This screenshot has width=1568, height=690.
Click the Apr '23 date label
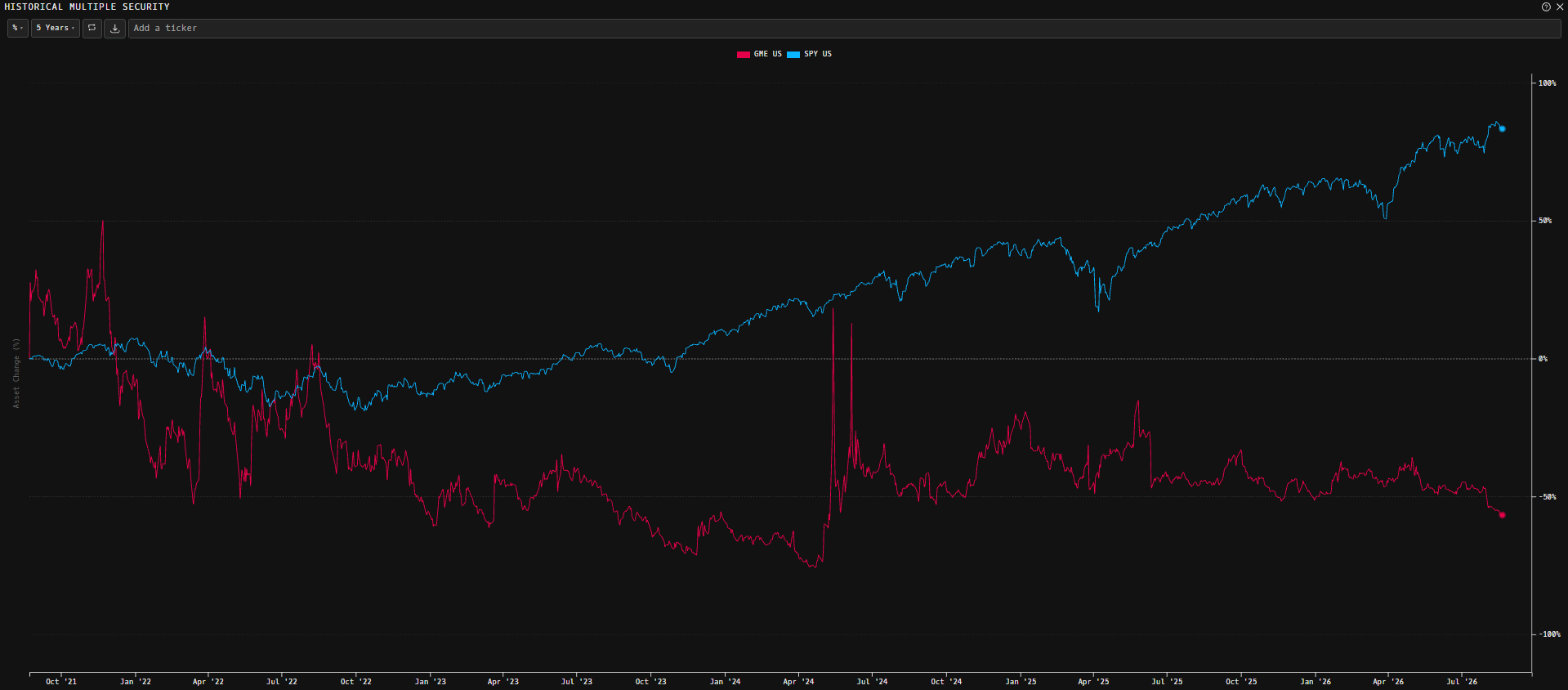[503, 682]
